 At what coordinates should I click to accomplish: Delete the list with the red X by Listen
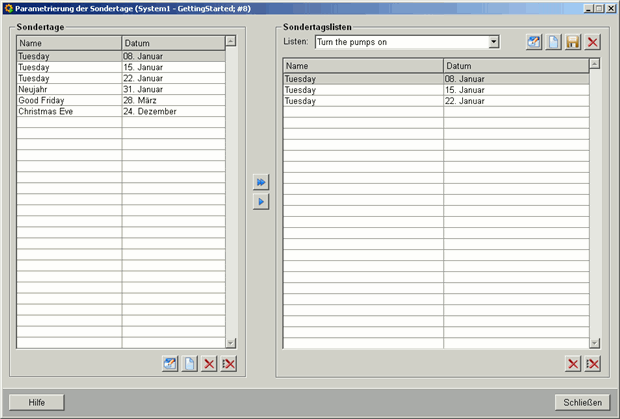[x=593, y=42]
